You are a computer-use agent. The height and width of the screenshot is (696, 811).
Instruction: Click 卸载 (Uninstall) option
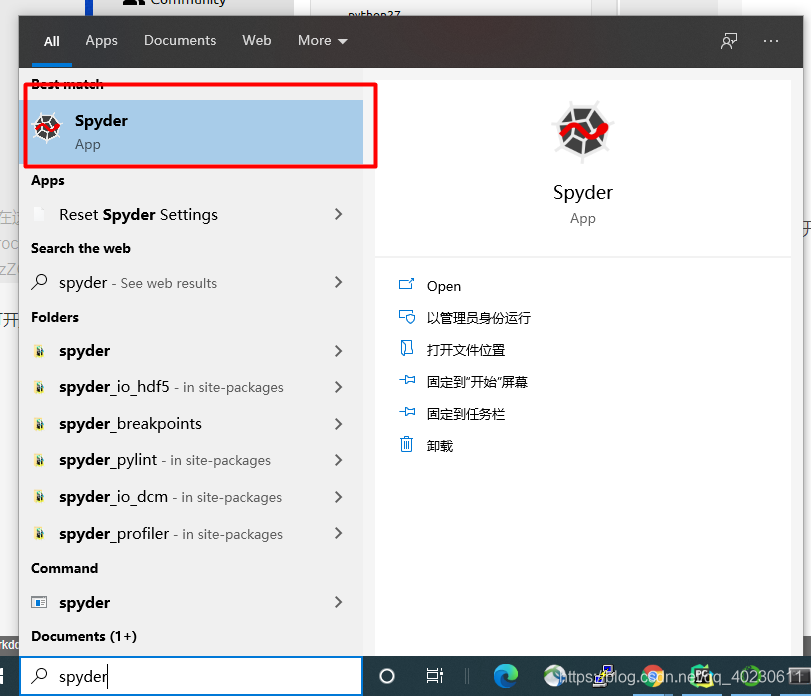coord(440,446)
